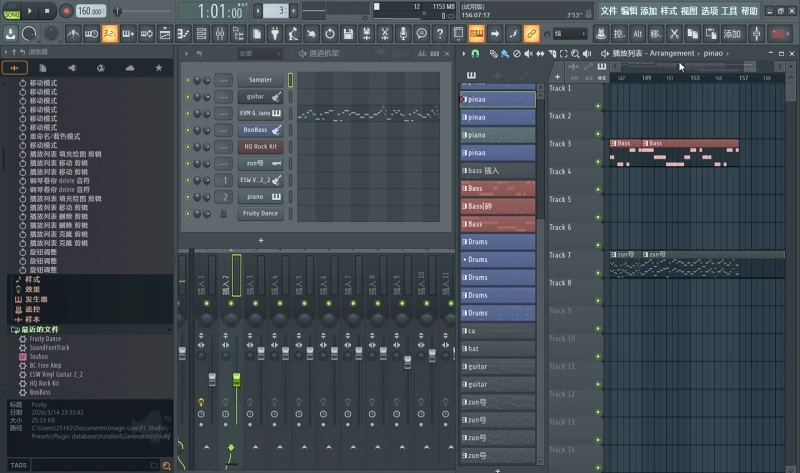Viewport: 800px width, 473px height.
Task: Toggle the magnet snap icon in playlist
Action: (x=475, y=54)
